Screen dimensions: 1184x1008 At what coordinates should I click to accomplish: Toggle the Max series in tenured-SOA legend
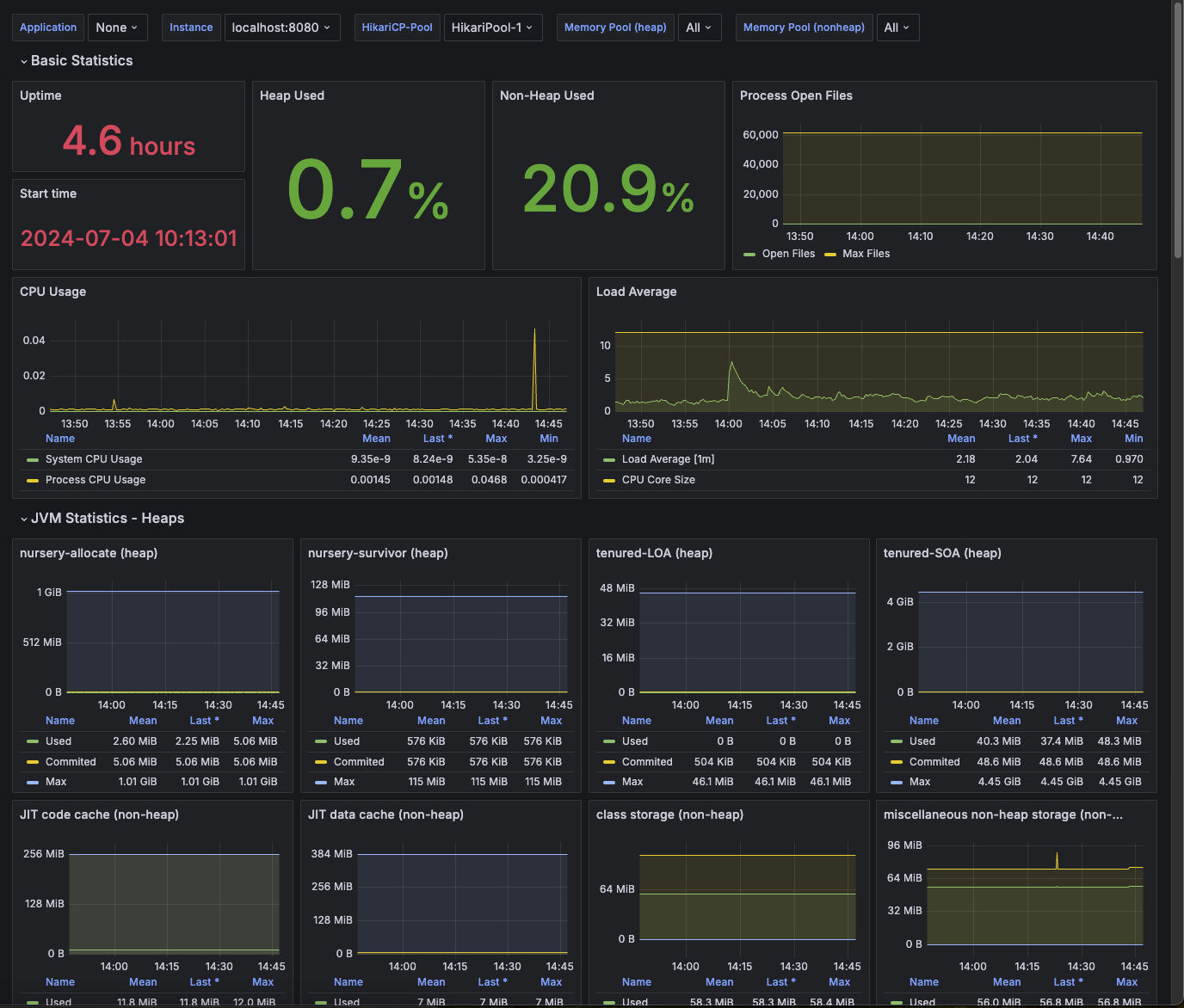pos(920,782)
